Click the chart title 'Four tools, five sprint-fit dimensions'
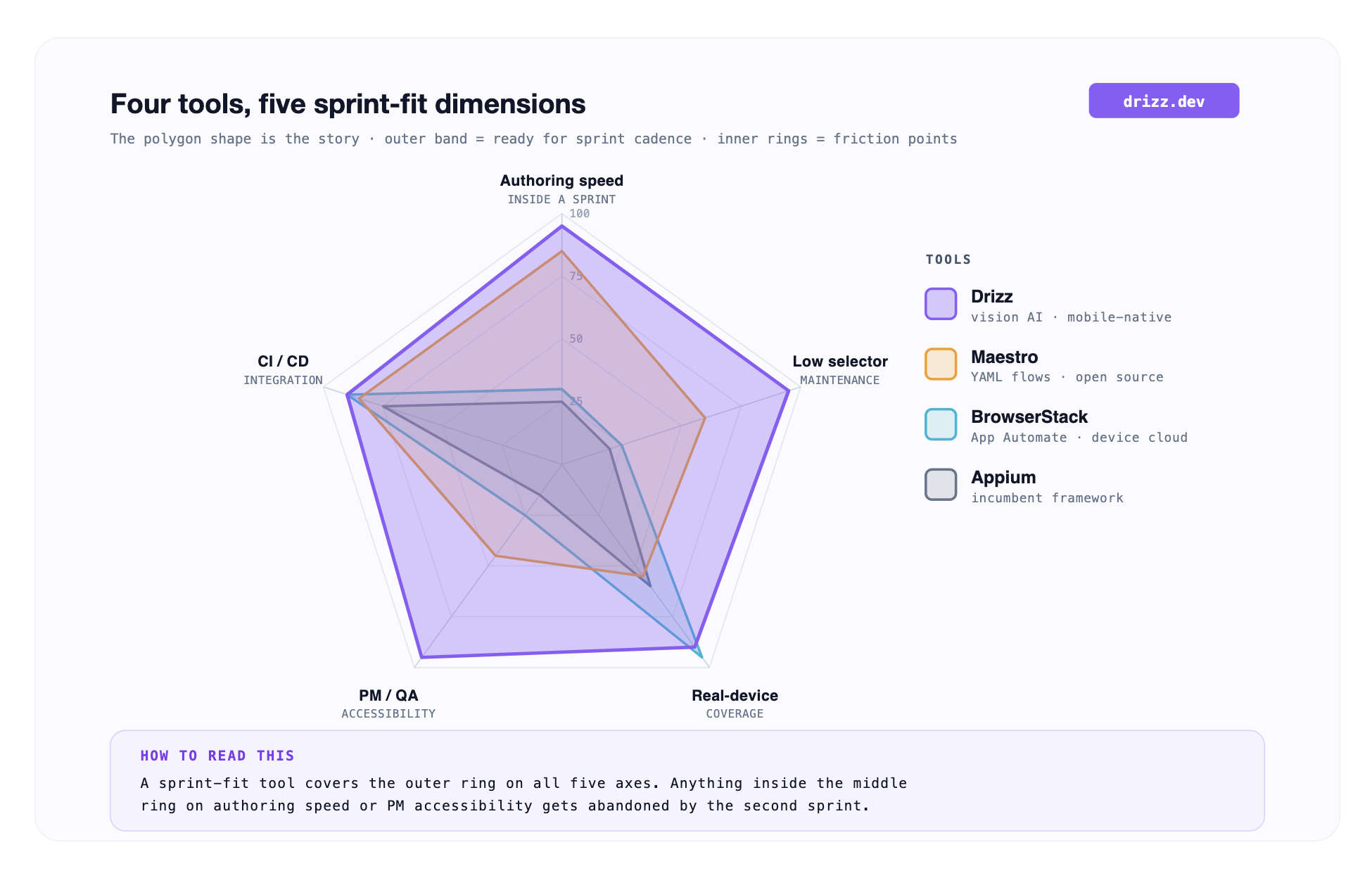 point(348,104)
